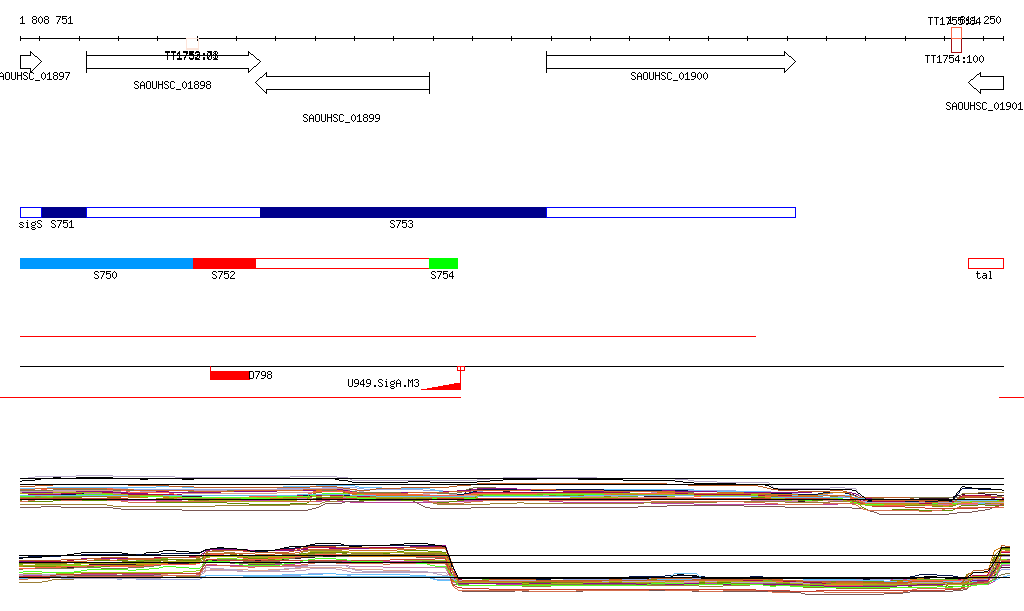
Task: Click the SAOUHSC_01898 gene arrow
Action: coord(174,62)
